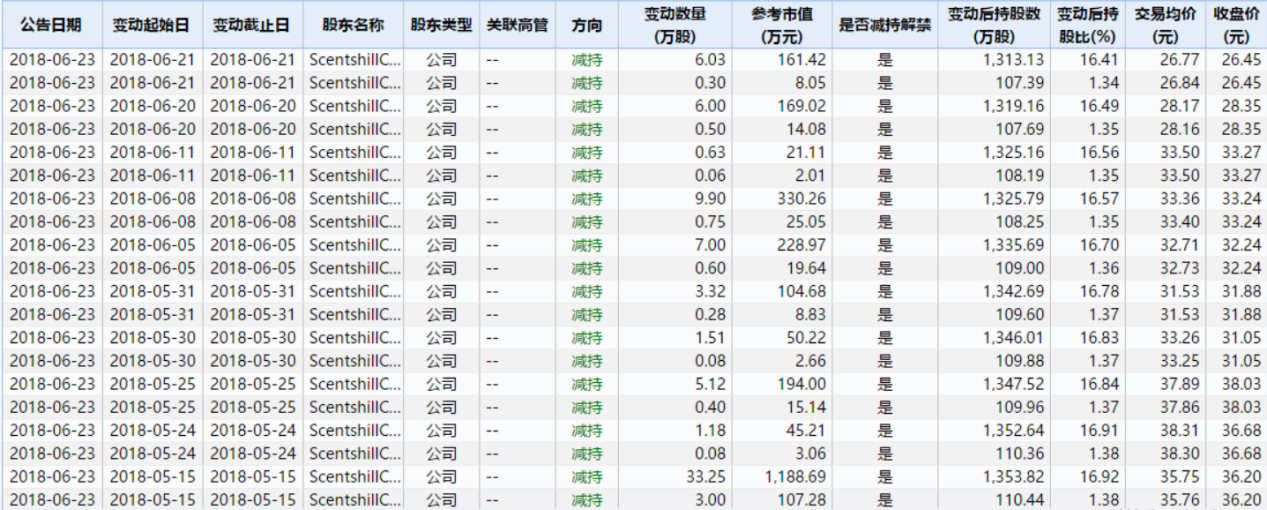The height and width of the screenshot is (510, 1267).
Task: Click the 28.17 average price cell
Action: [1165, 105]
